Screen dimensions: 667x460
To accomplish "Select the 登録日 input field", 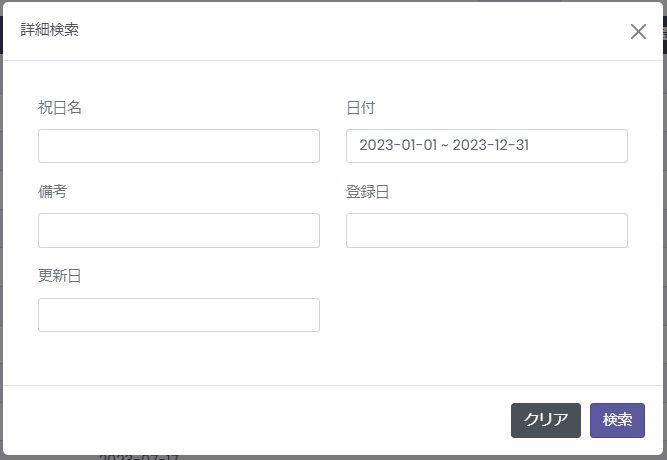I will 487,231.
